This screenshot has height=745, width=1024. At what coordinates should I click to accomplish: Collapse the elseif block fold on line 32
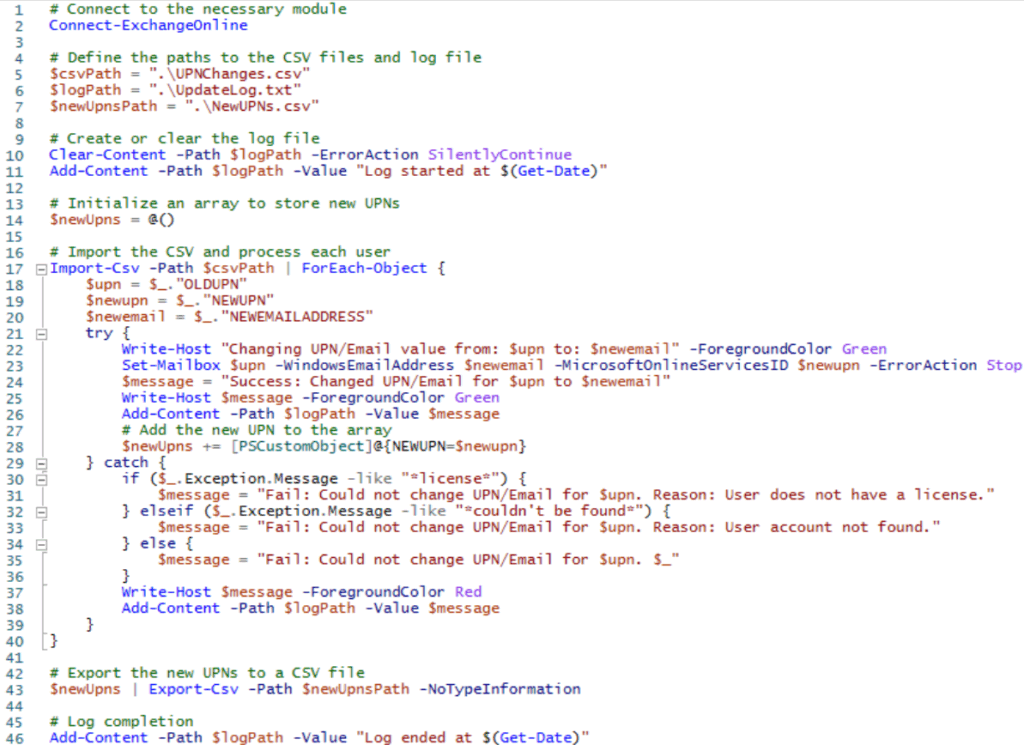tap(41, 513)
